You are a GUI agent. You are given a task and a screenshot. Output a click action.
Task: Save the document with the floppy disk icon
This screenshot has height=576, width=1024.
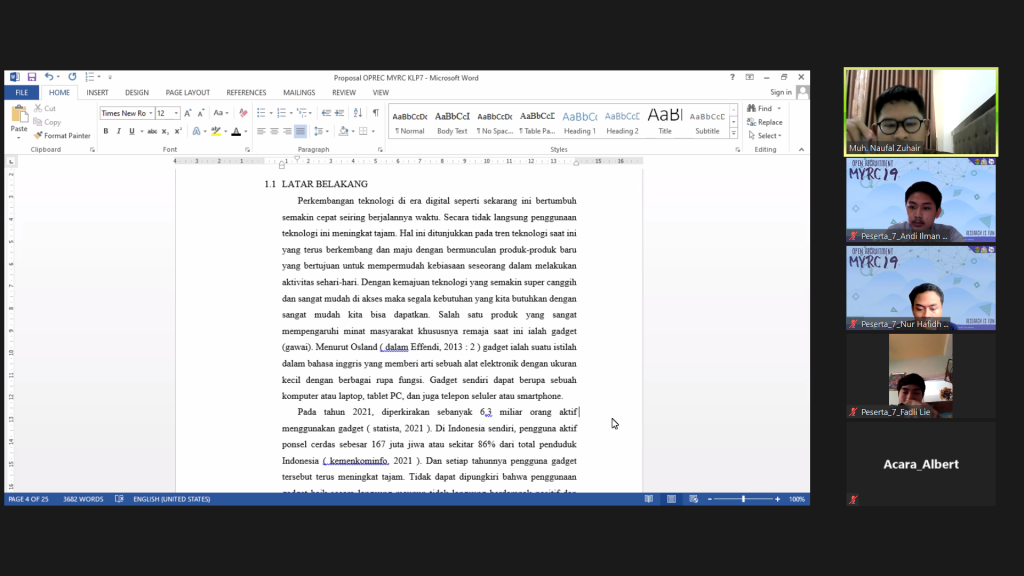point(31,77)
